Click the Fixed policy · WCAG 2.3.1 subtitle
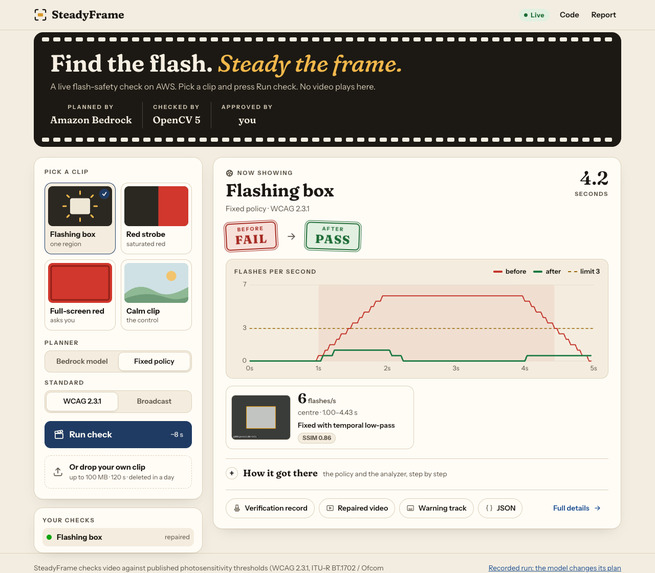 tap(267, 209)
